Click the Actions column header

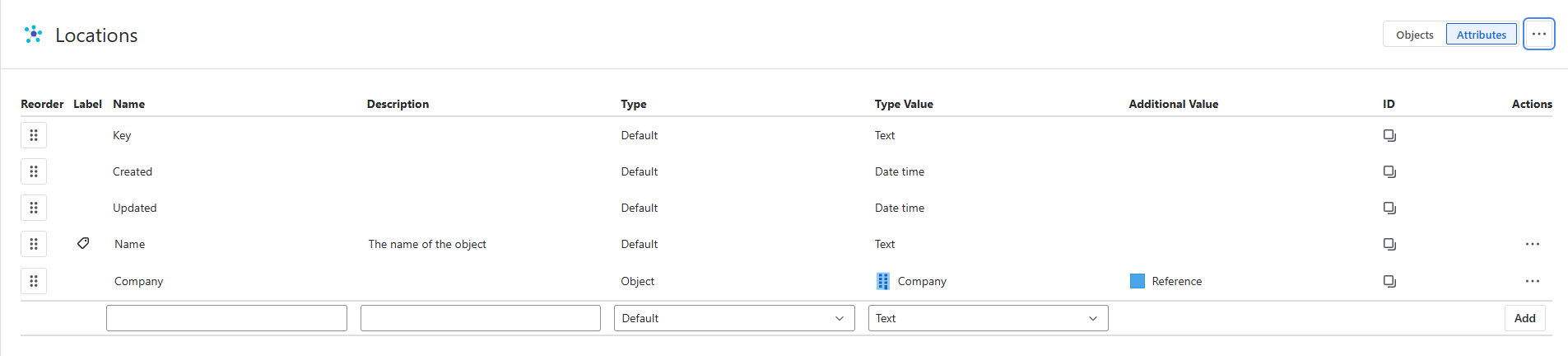click(x=1532, y=104)
